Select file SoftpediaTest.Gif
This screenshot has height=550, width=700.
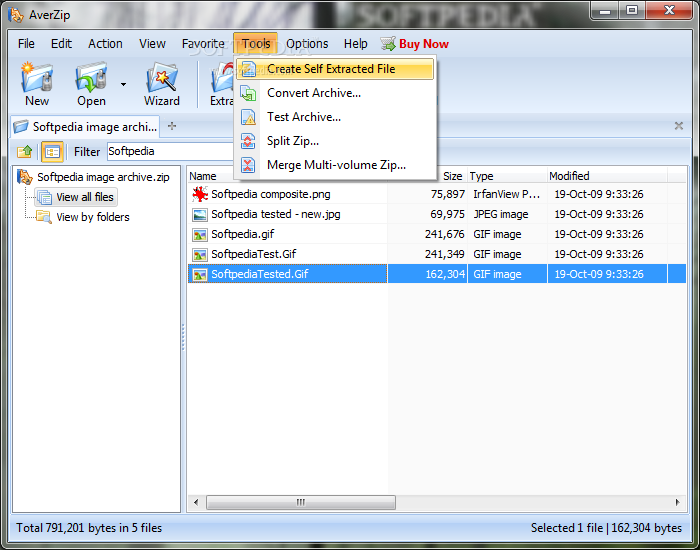pos(254,254)
